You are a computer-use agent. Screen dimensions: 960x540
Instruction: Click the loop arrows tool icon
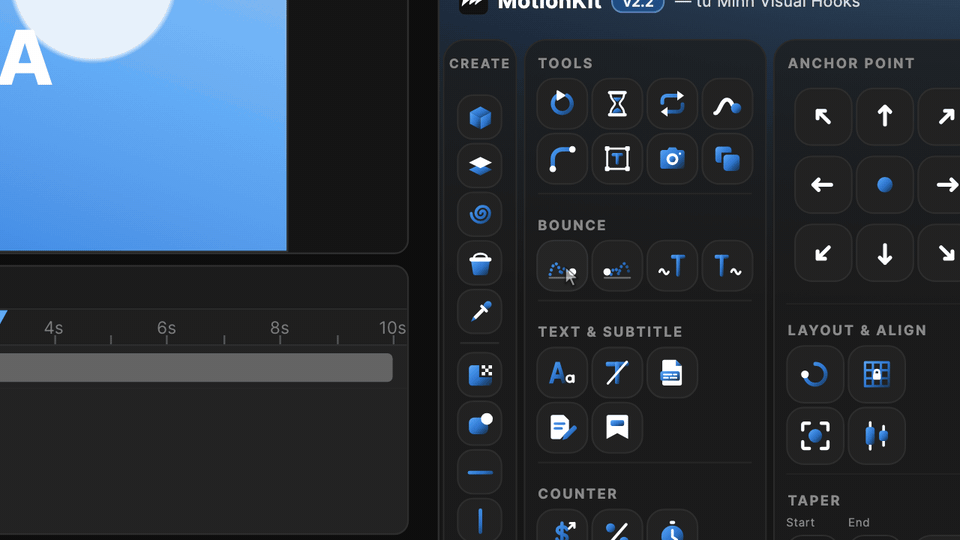point(672,103)
